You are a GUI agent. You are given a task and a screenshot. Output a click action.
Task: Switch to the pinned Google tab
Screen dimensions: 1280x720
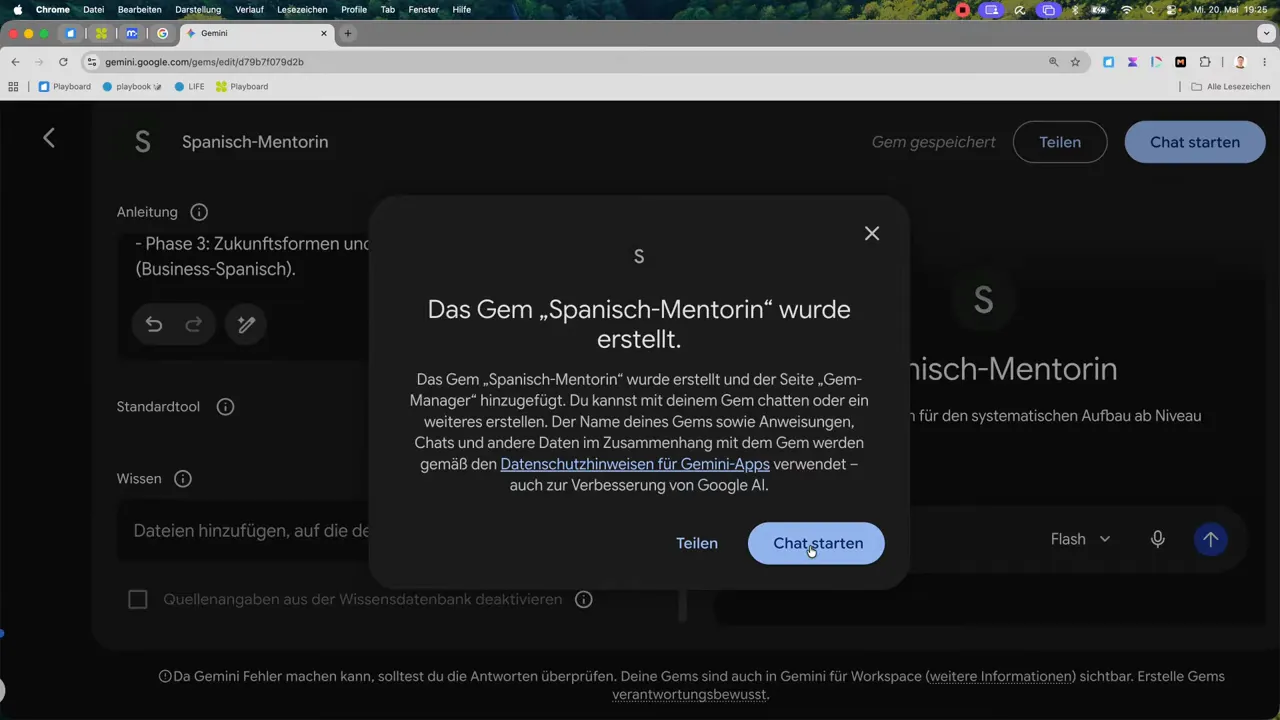162,33
